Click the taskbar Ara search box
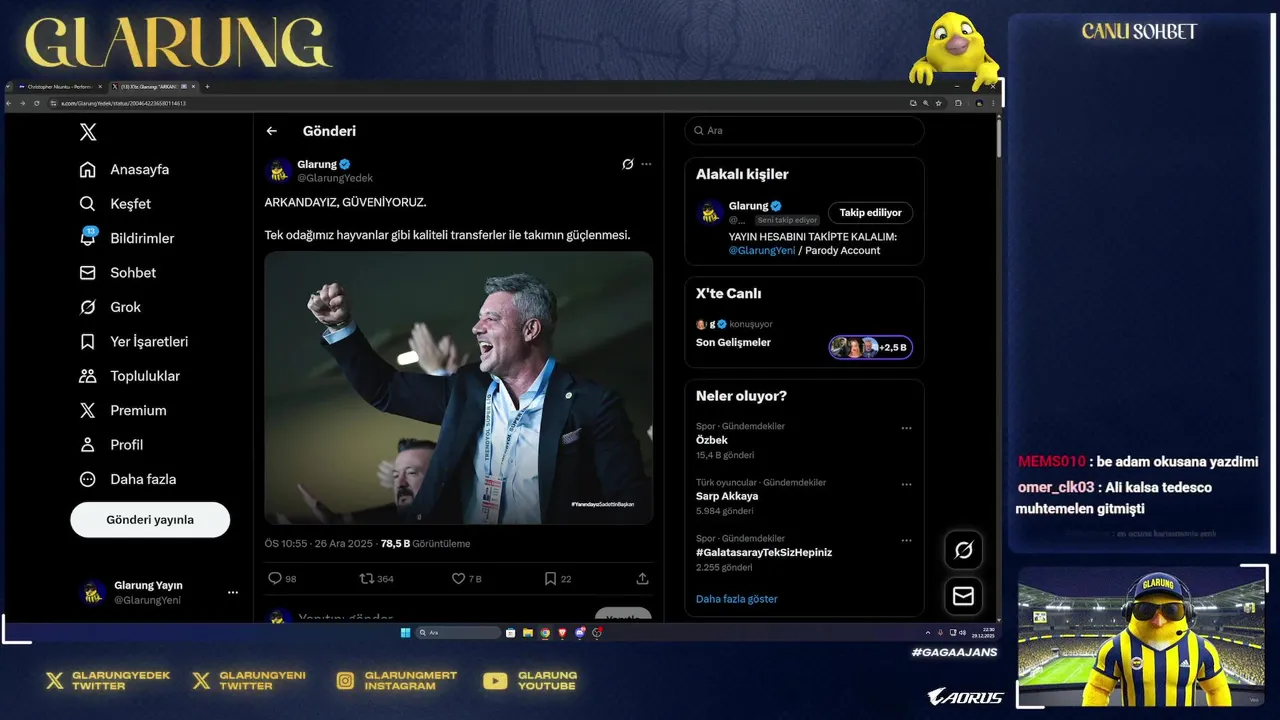 coord(458,633)
